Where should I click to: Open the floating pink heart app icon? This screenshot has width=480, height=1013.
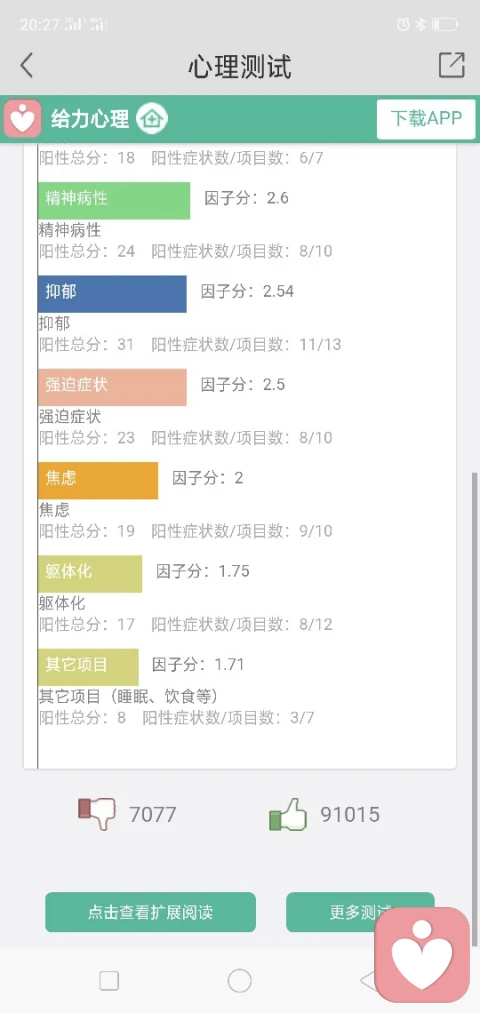point(422,955)
